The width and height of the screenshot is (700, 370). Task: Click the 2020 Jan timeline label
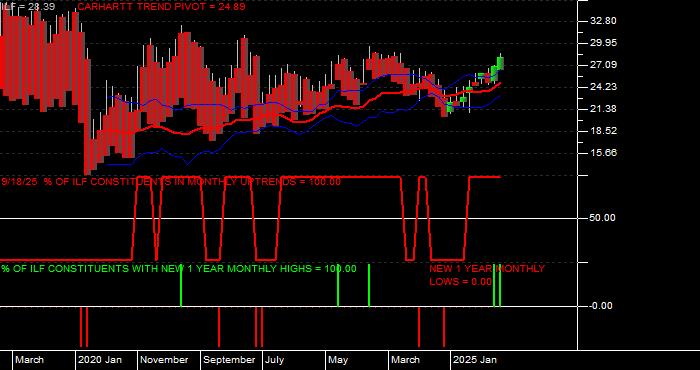point(100,360)
